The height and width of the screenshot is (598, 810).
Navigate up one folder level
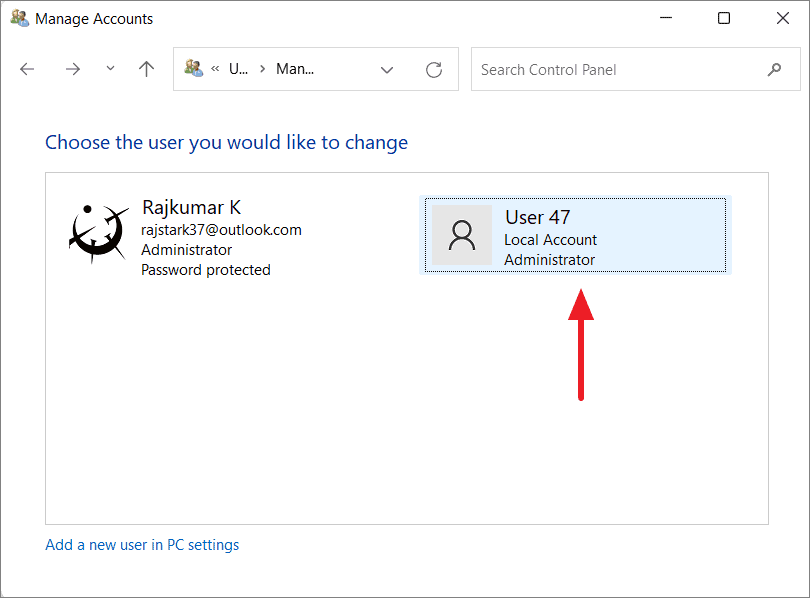click(146, 69)
